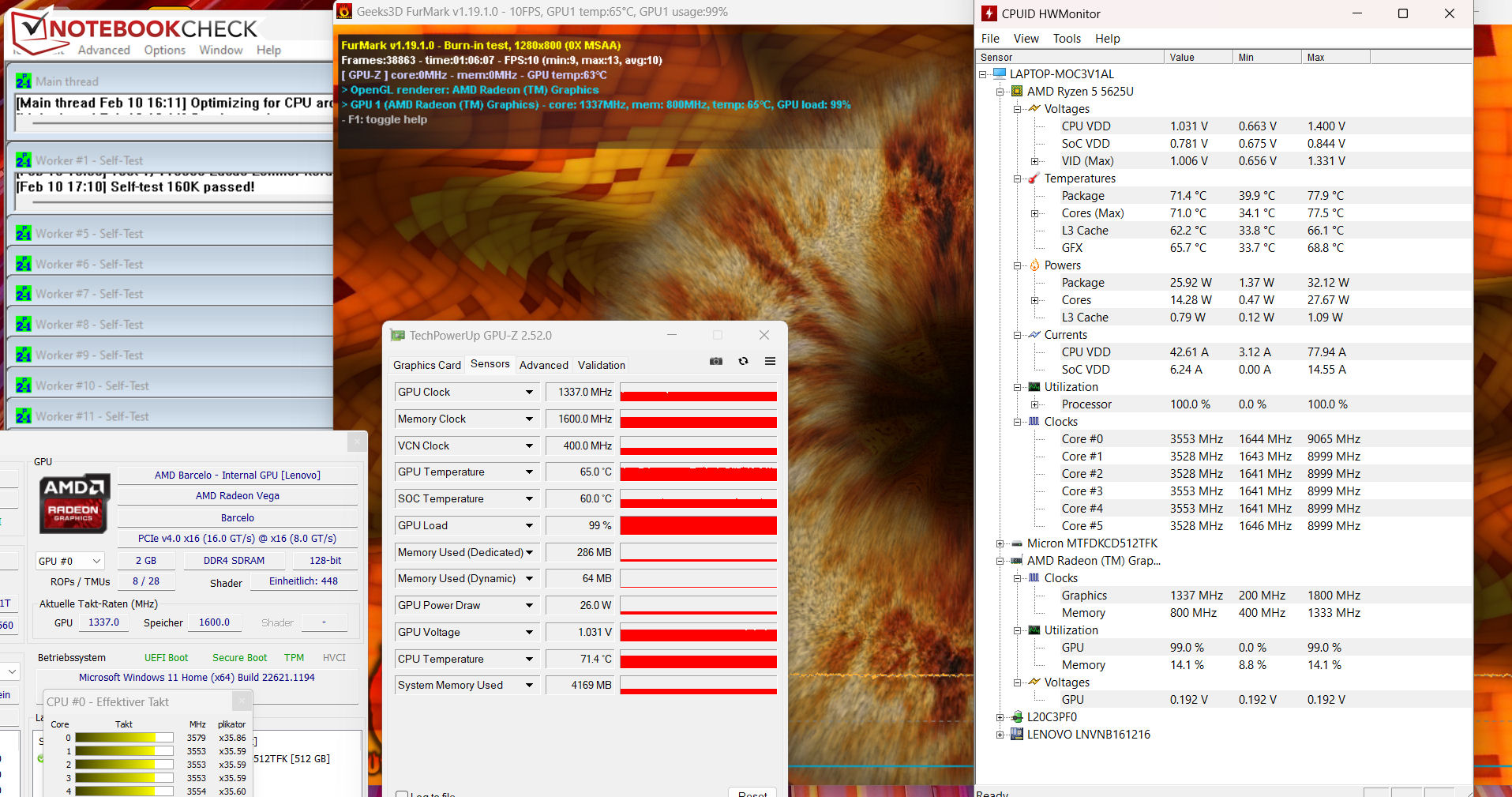Expand the VID (Max) node
1512x797 pixels.
coord(1034,161)
